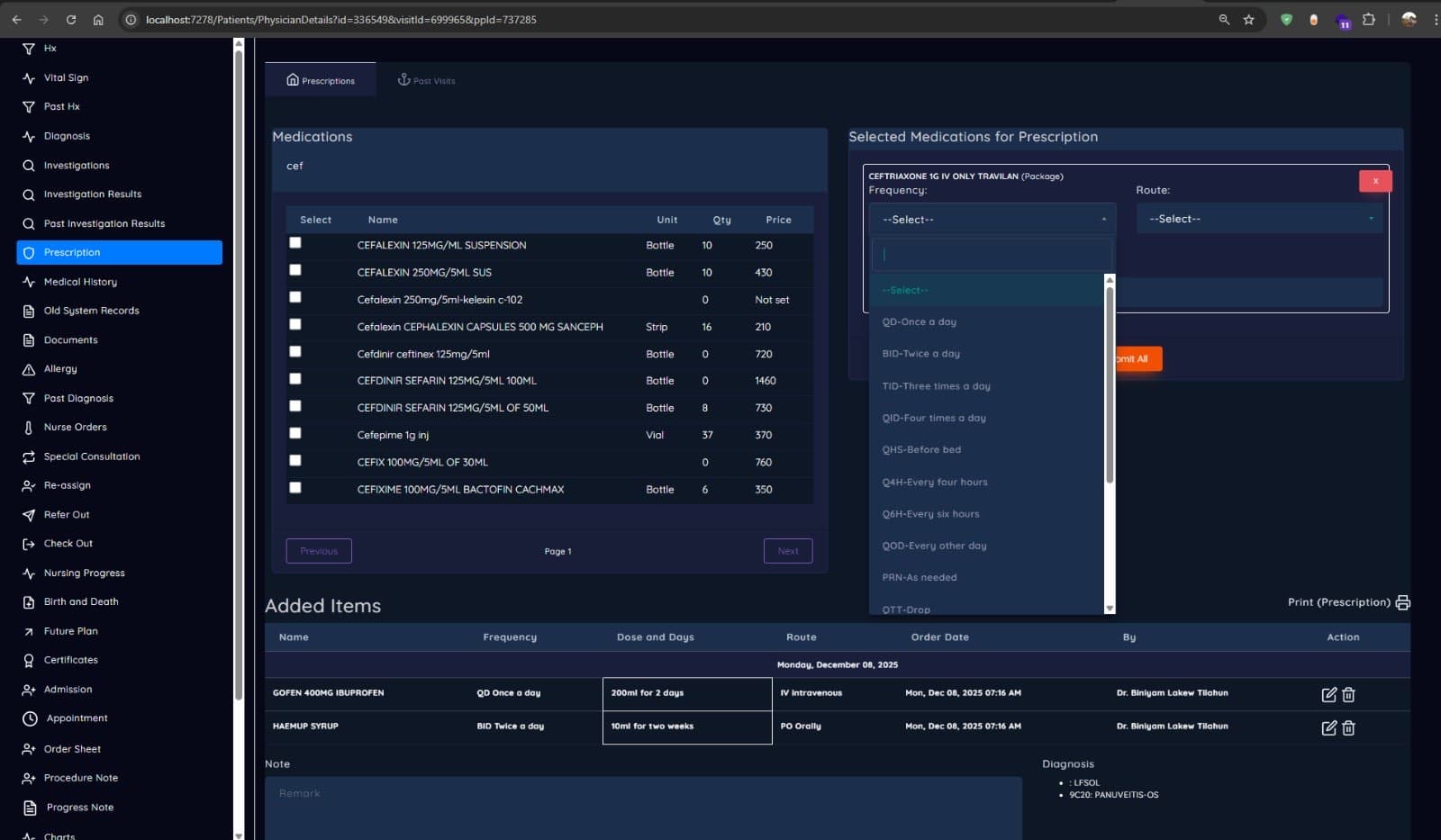Switch to the Past Visits tab
1441x840 pixels.
(x=426, y=80)
